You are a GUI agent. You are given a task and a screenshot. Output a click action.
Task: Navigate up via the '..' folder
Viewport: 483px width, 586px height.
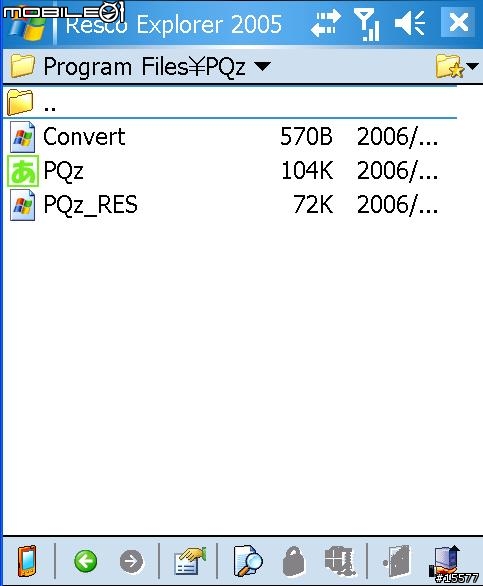[230, 102]
